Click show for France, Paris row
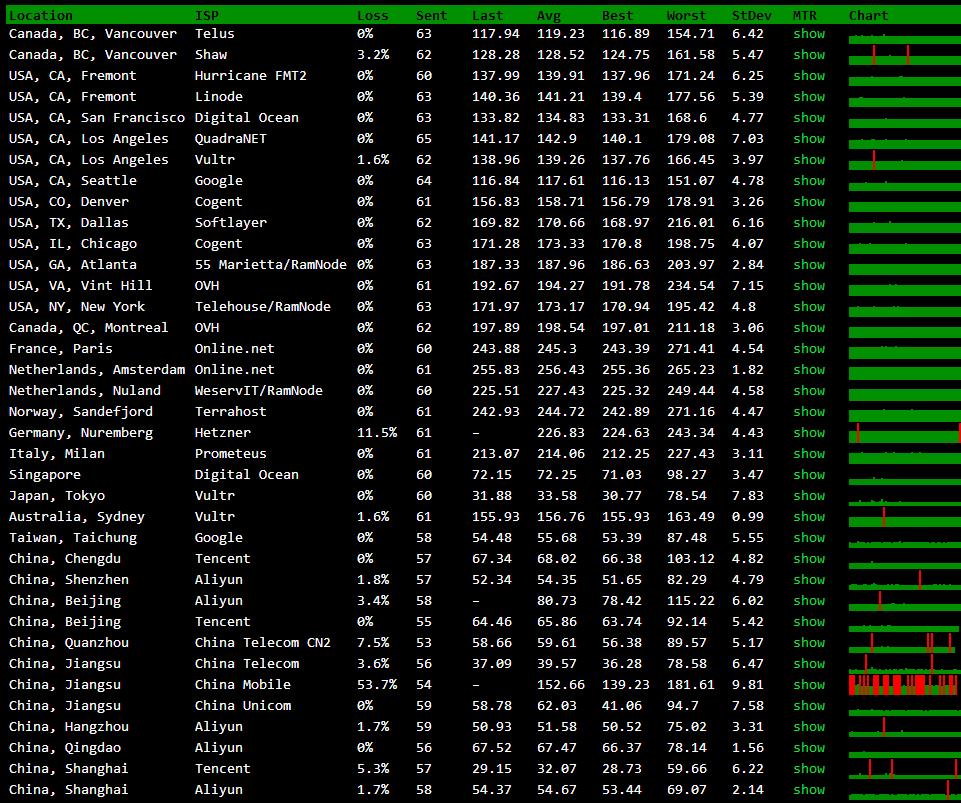 809,349
